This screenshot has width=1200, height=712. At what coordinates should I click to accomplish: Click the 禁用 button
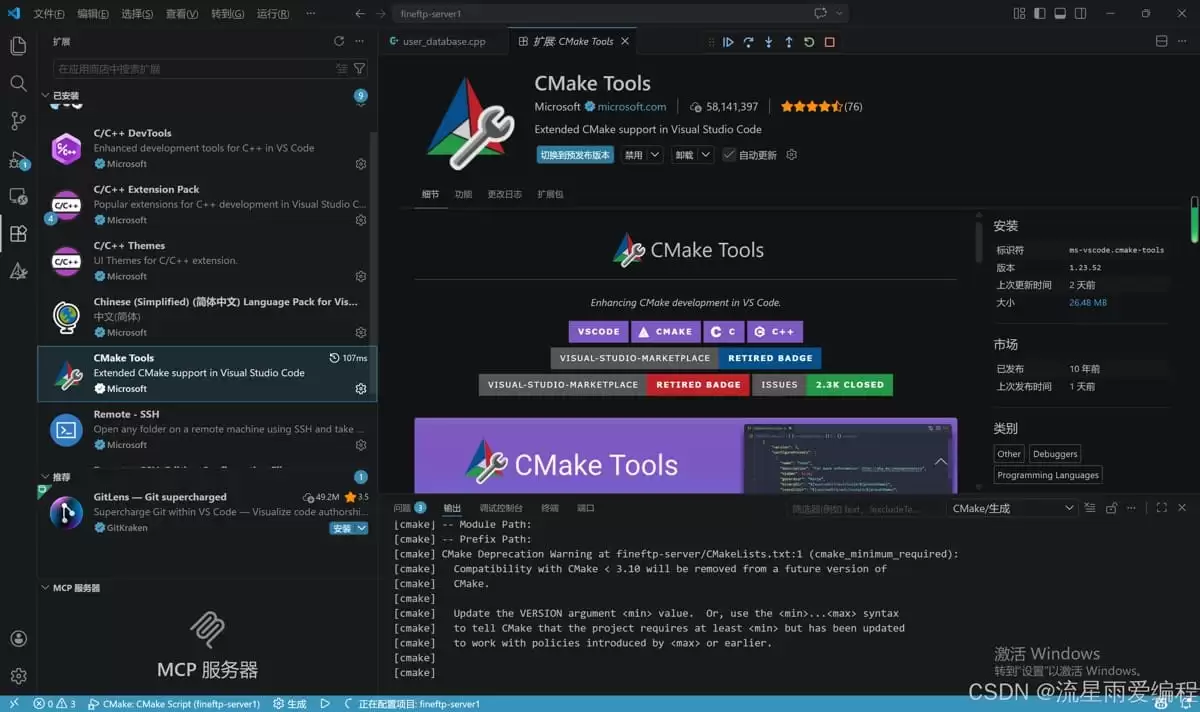coord(633,155)
